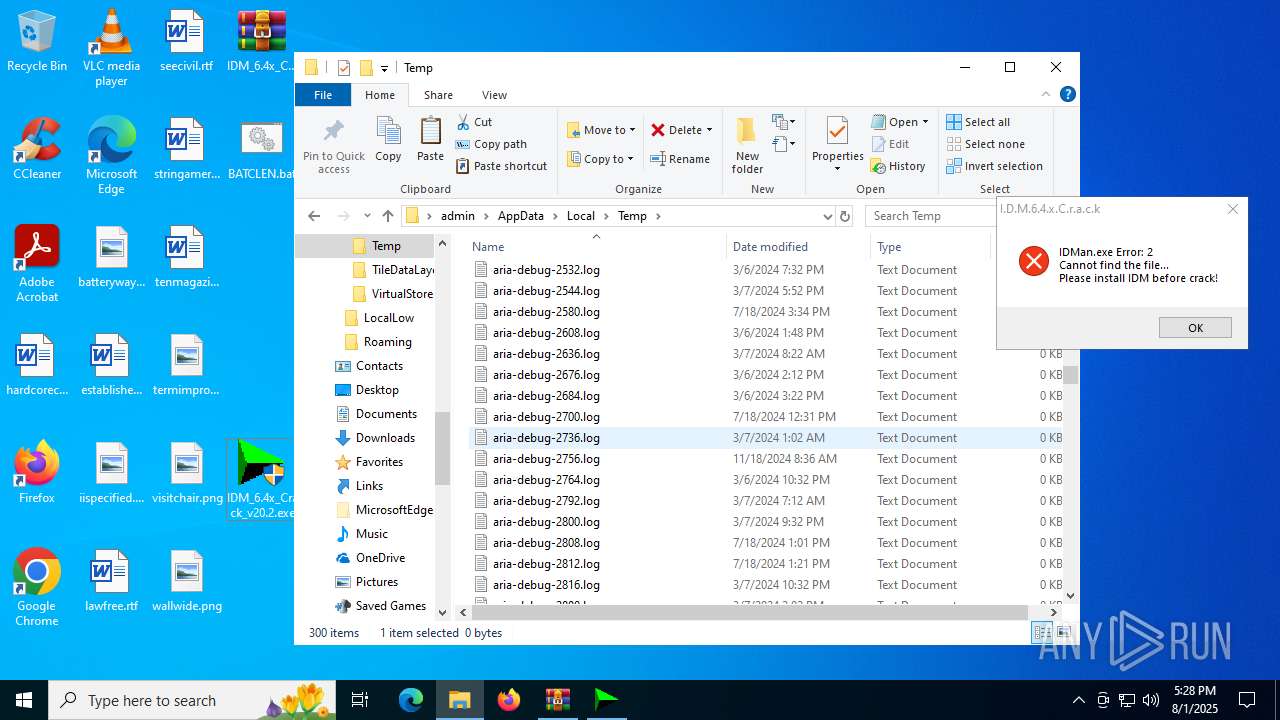1280x720 pixels.
Task: Click the Back navigation arrow
Action: [314, 216]
